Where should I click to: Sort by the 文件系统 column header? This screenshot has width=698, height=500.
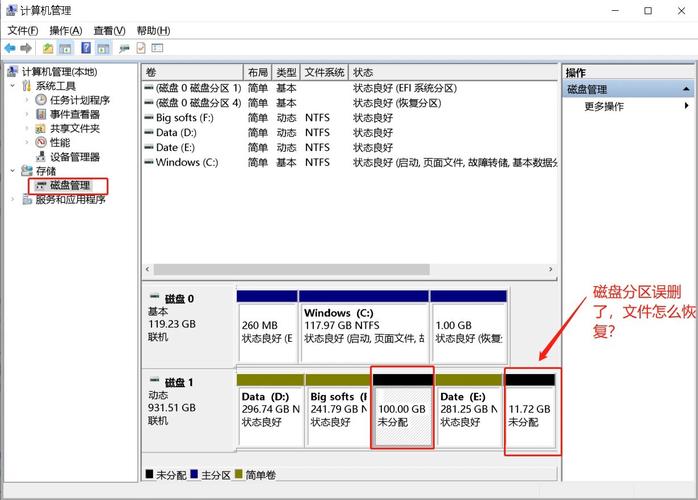pos(325,72)
